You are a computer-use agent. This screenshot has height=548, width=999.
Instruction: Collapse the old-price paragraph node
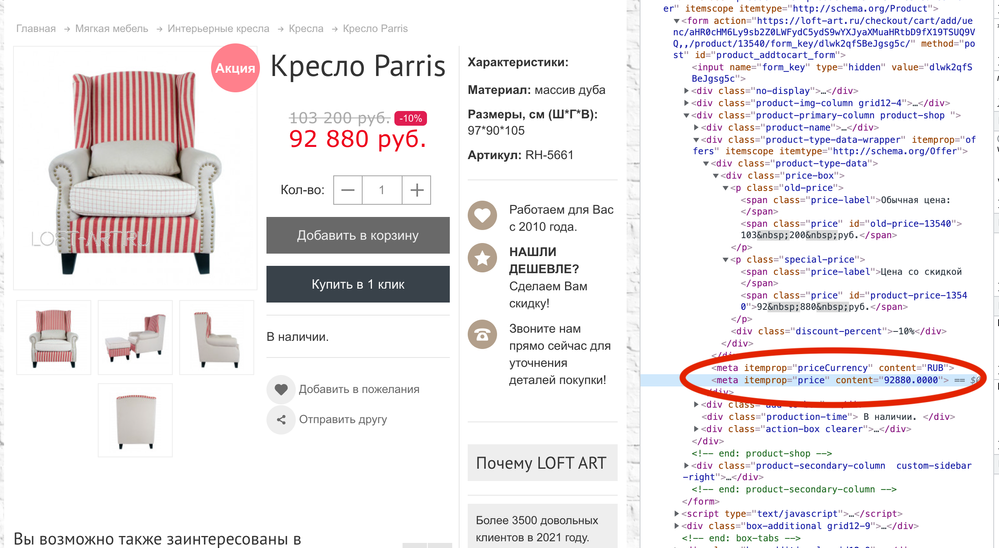(x=727, y=188)
